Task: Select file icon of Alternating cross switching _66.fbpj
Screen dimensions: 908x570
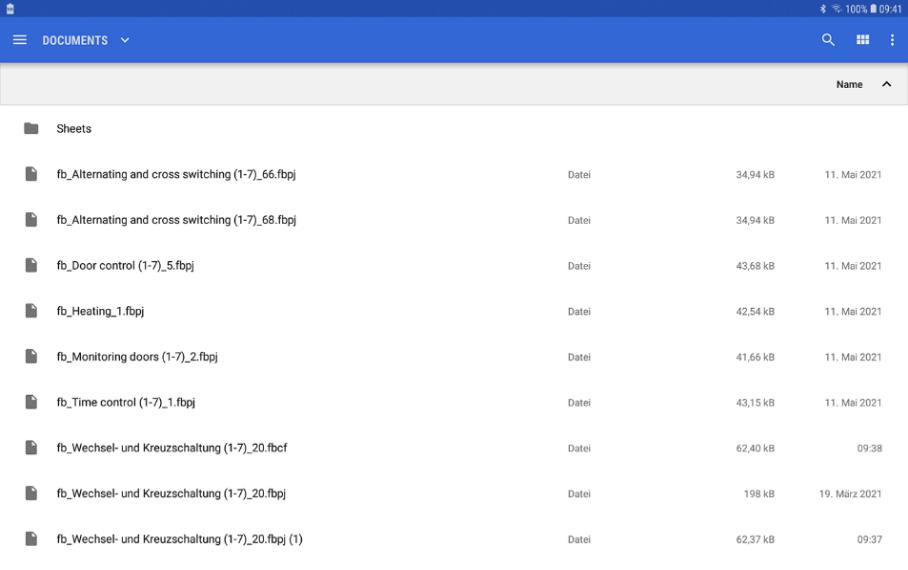Action: [x=31, y=174]
